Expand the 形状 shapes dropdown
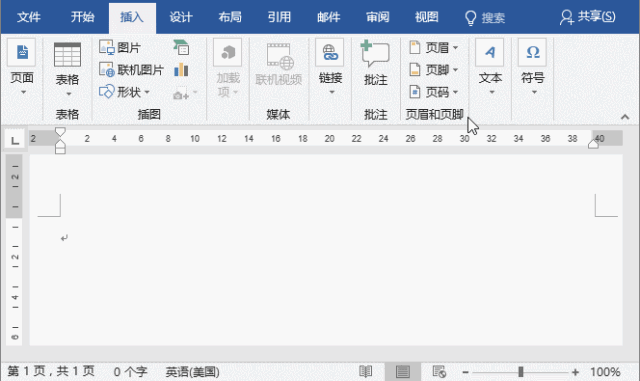Screen dimensions: 640x381 (147, 92)
